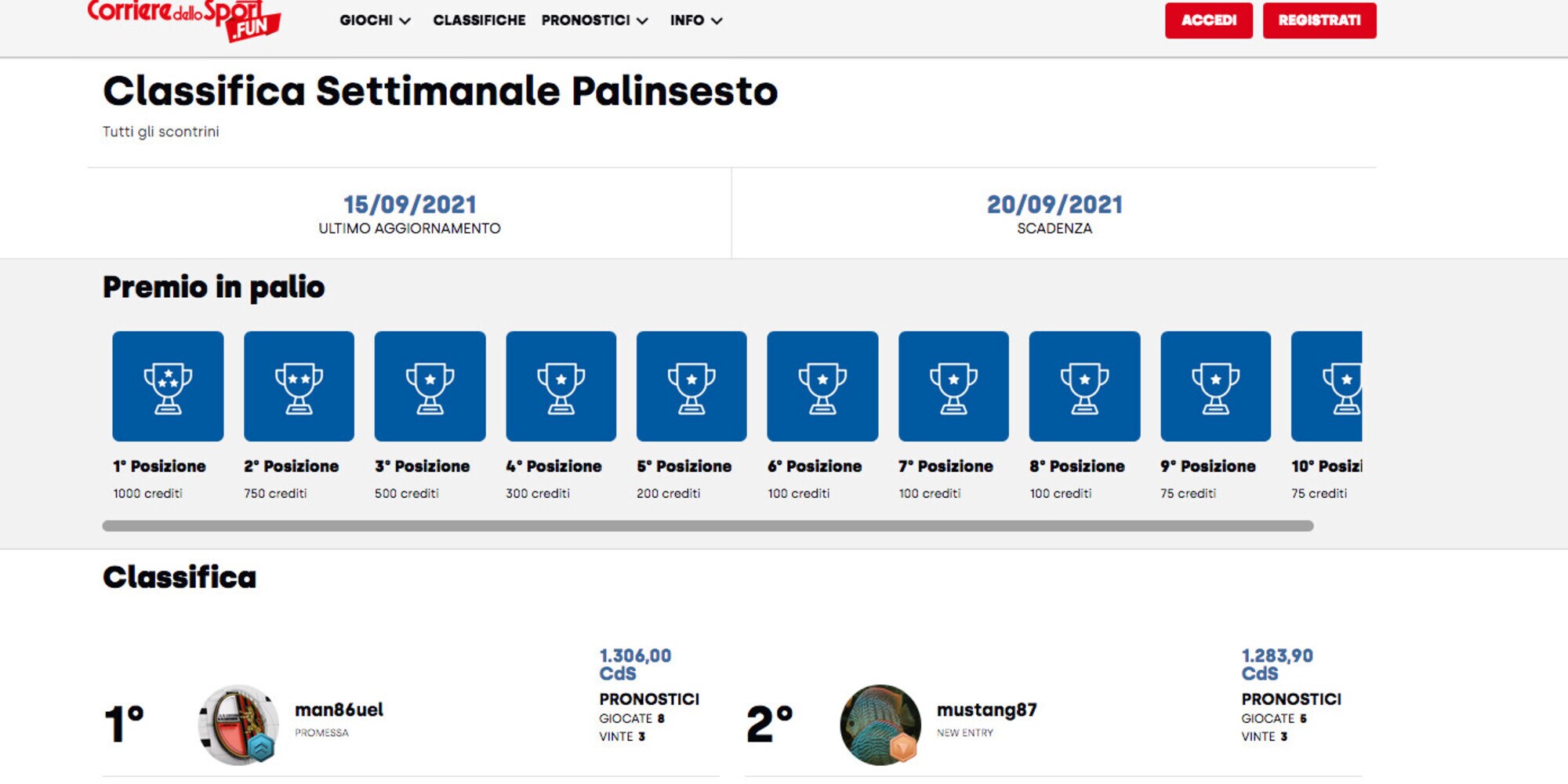The width and height of the screenshot is (1568, 784).
Task: Open mustang87's profile avatar
Action: tap(880, 724)
